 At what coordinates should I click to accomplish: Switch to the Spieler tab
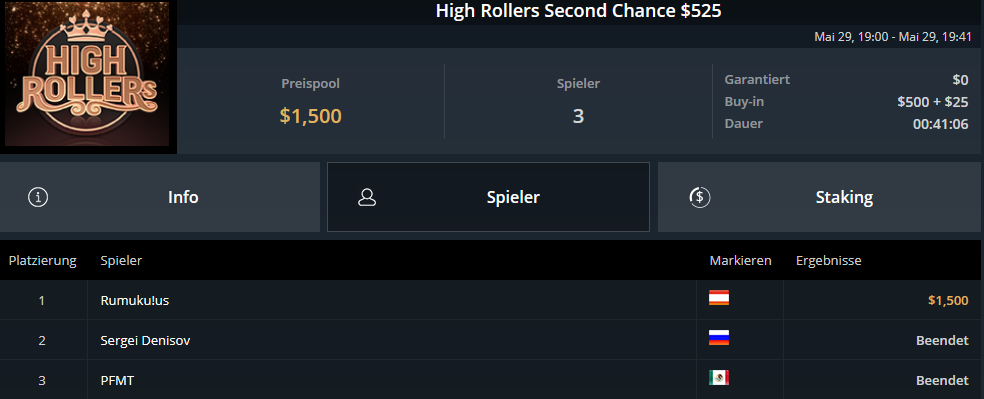pyautogui.click(x=488, y=197)
